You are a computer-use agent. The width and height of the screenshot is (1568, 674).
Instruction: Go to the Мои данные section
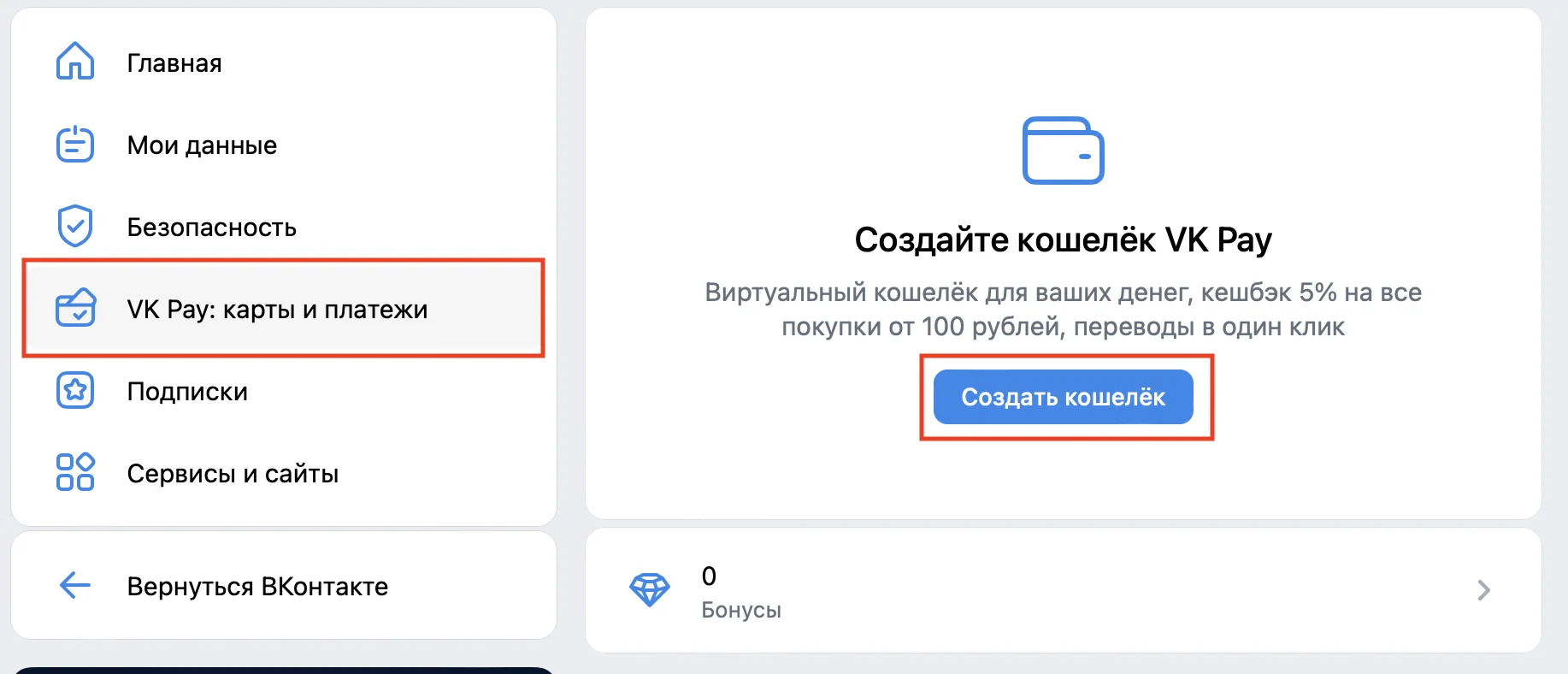click(202, 145)
